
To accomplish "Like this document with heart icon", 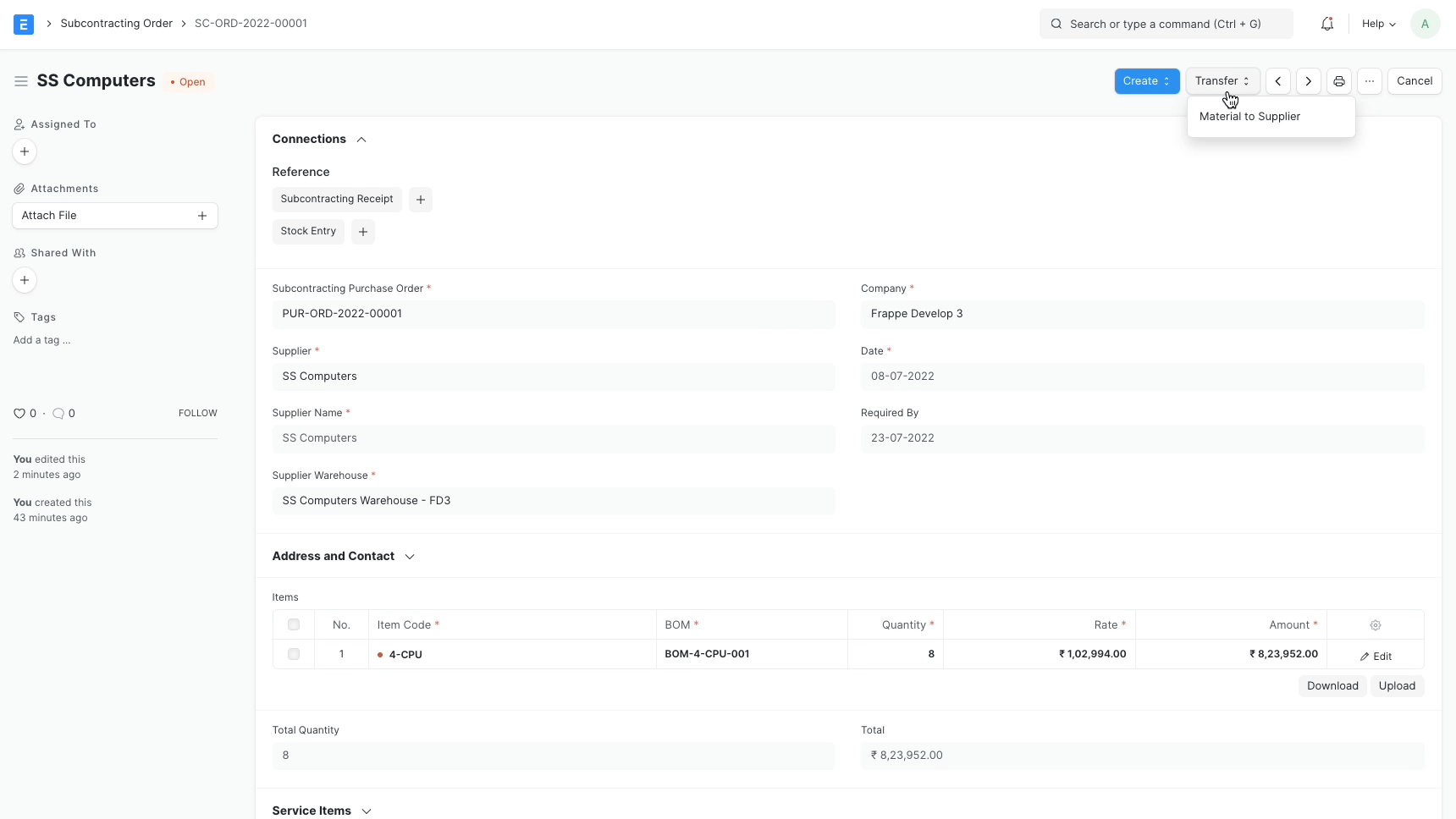I will (19, 414).
